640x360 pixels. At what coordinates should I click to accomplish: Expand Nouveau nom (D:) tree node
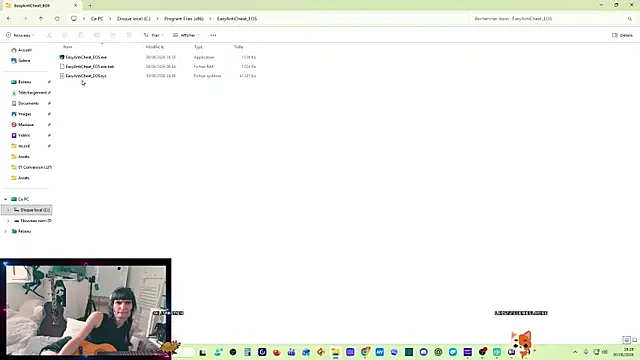(8, 220)
